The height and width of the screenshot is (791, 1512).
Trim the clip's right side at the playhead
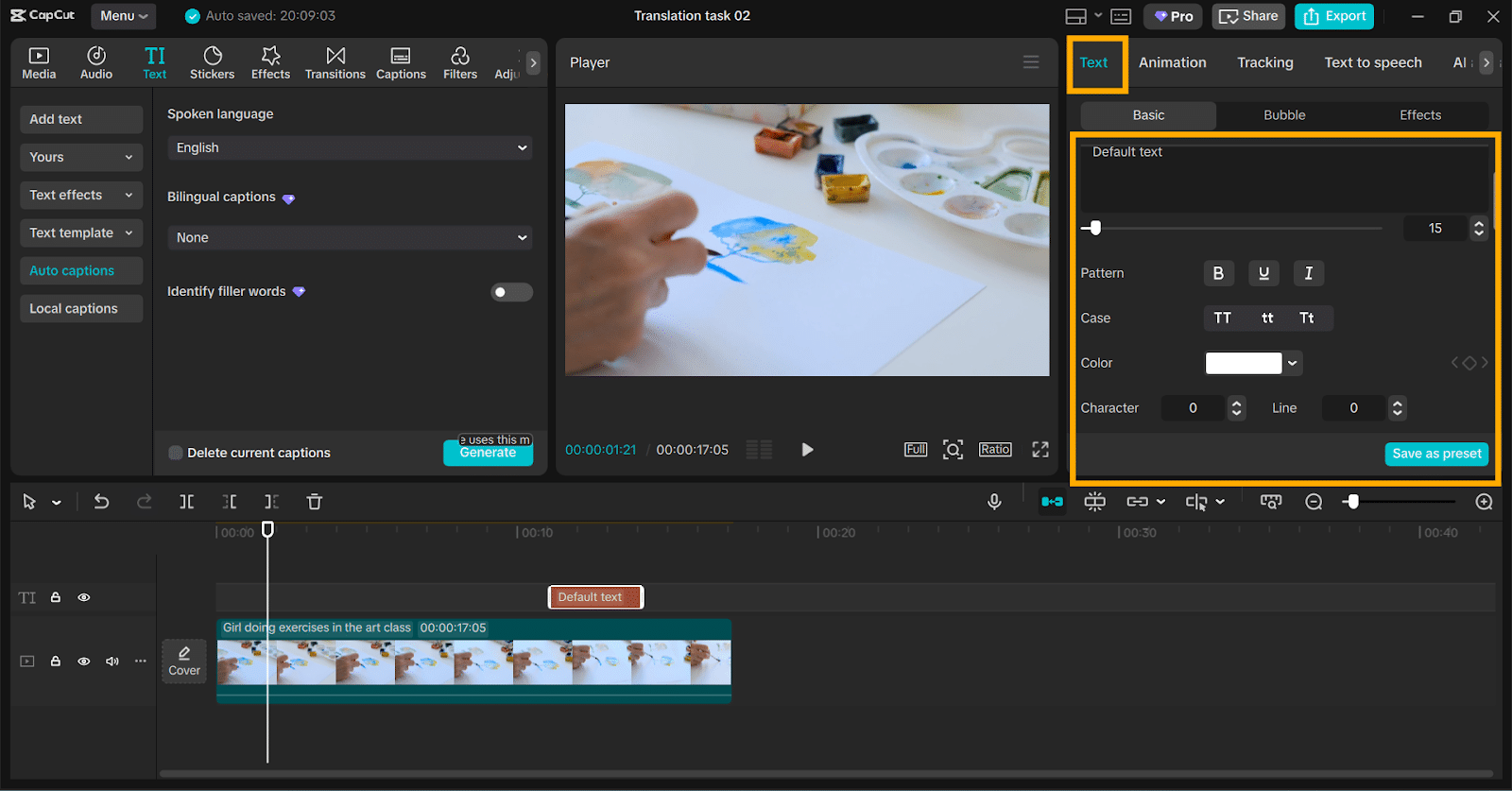point(272,502)
